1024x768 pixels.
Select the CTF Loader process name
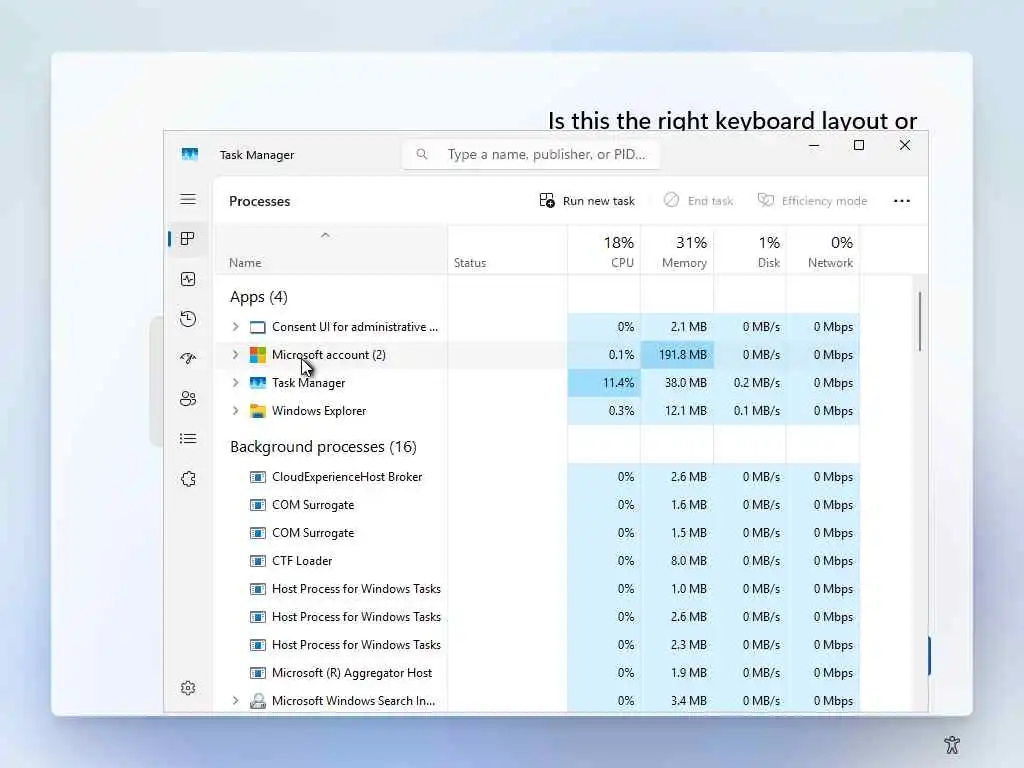point(302,561)
